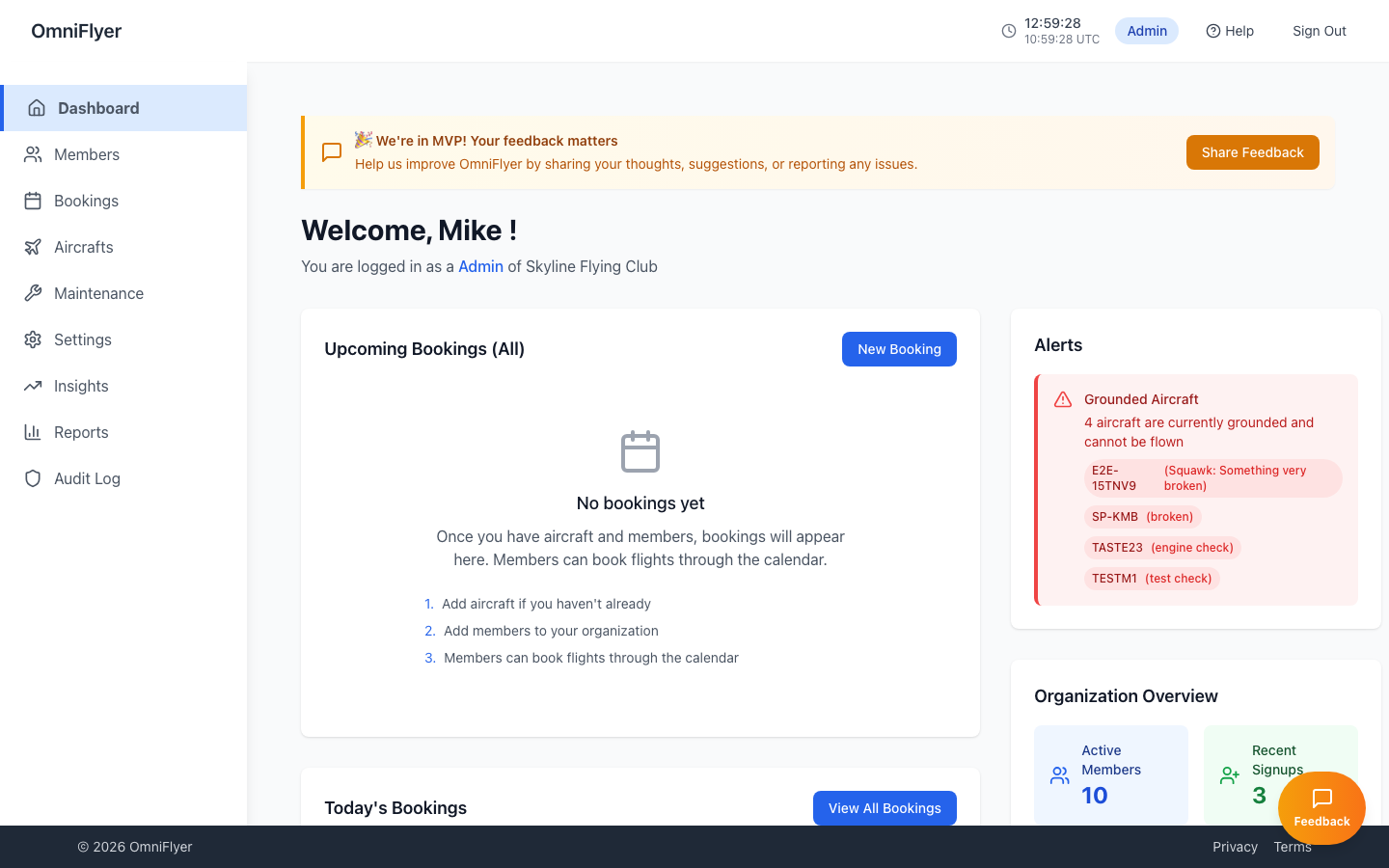
Task: Click the Help link in header
Action: (x=1230, y=31)
